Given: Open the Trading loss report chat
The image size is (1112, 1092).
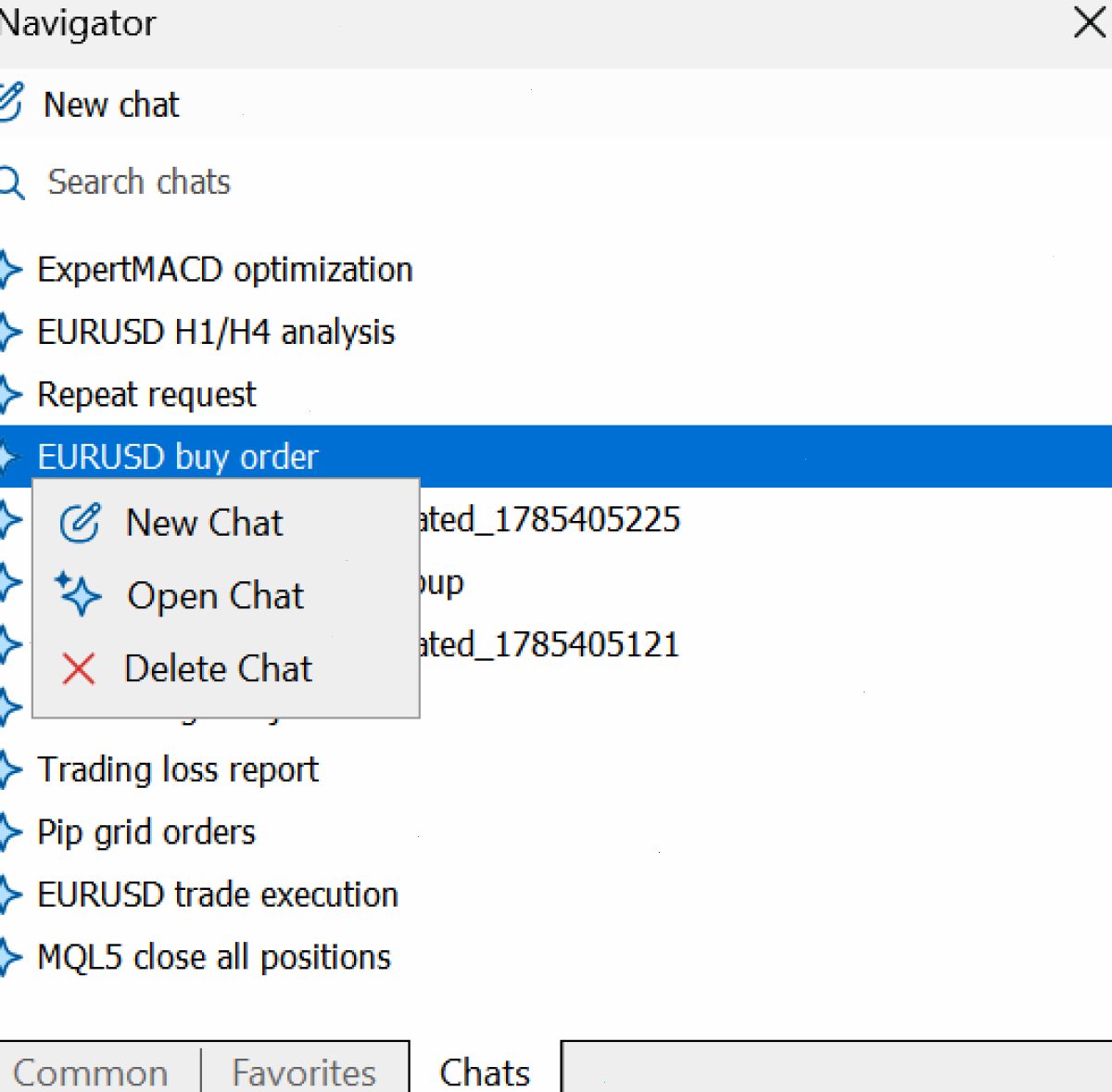Looking at the screenshot, I should (556, 769).
